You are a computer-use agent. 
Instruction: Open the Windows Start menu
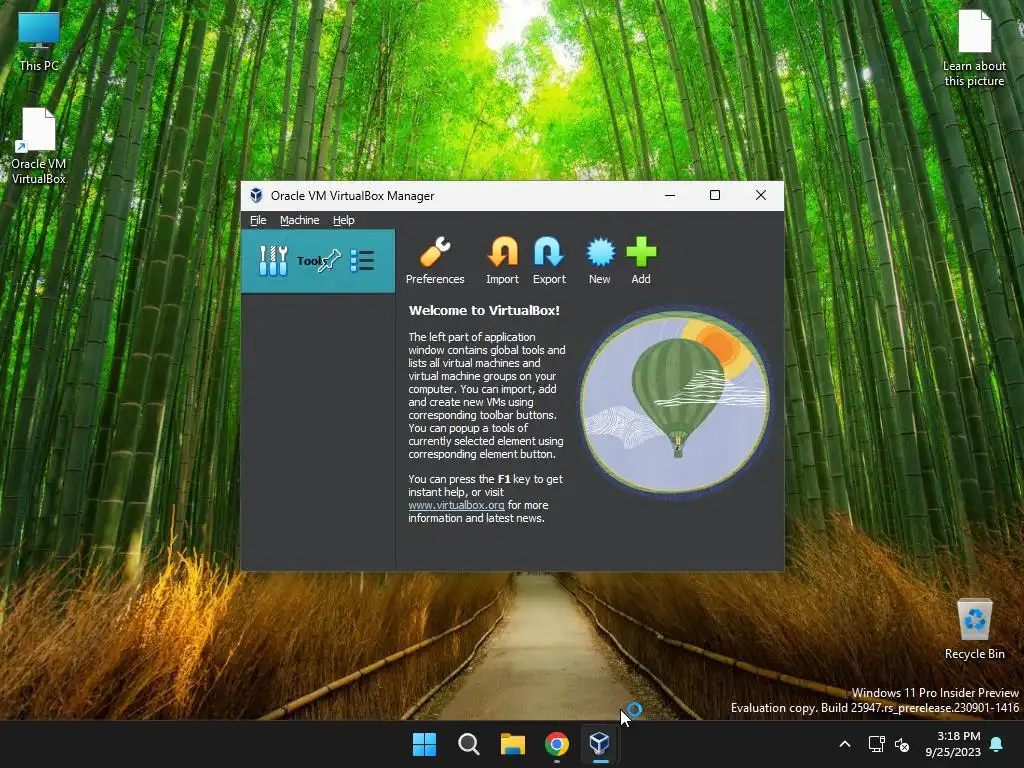(424, 744)
